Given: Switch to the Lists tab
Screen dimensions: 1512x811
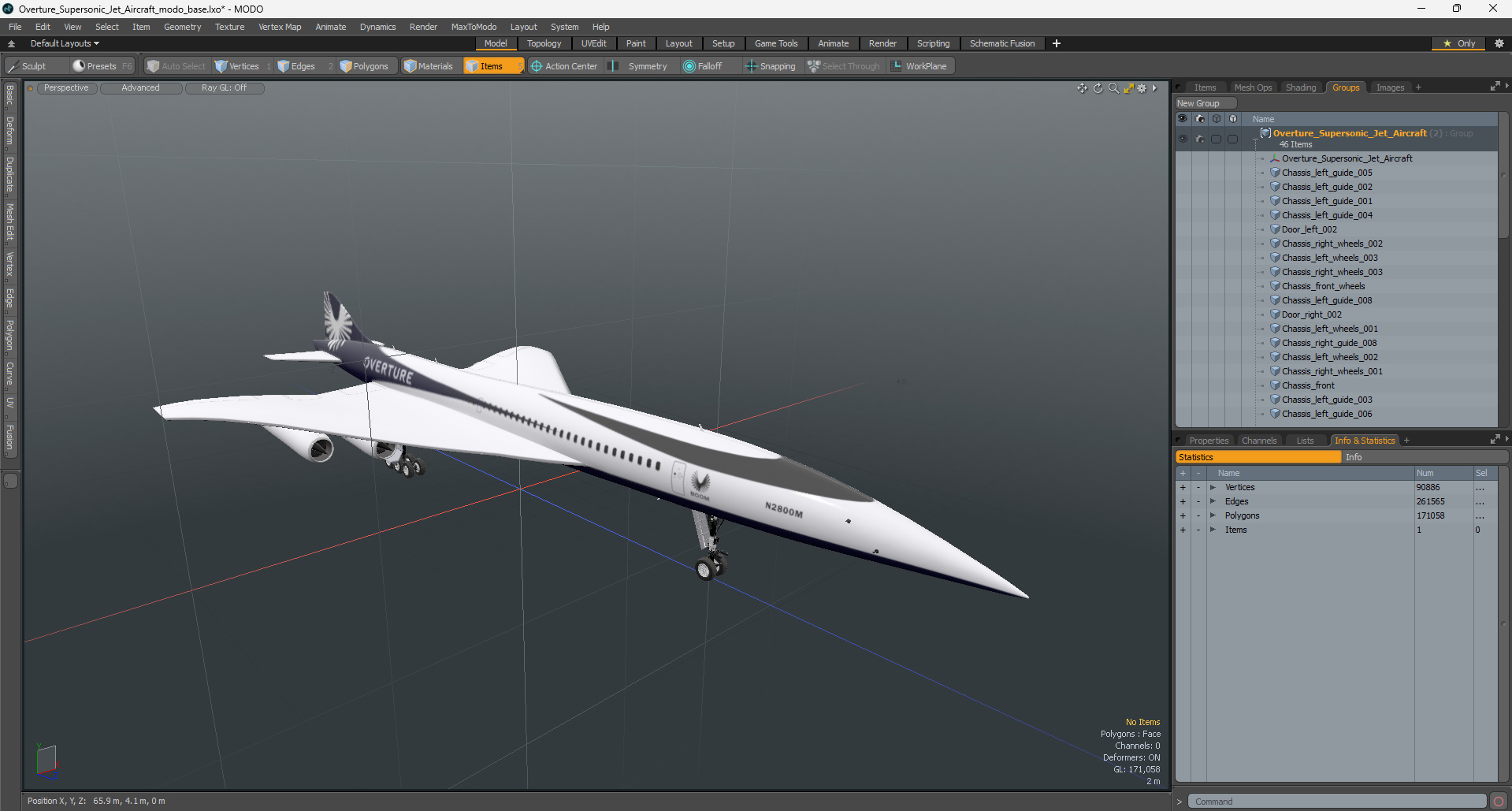Looking at the screenshot, I should coord(1305,441).
